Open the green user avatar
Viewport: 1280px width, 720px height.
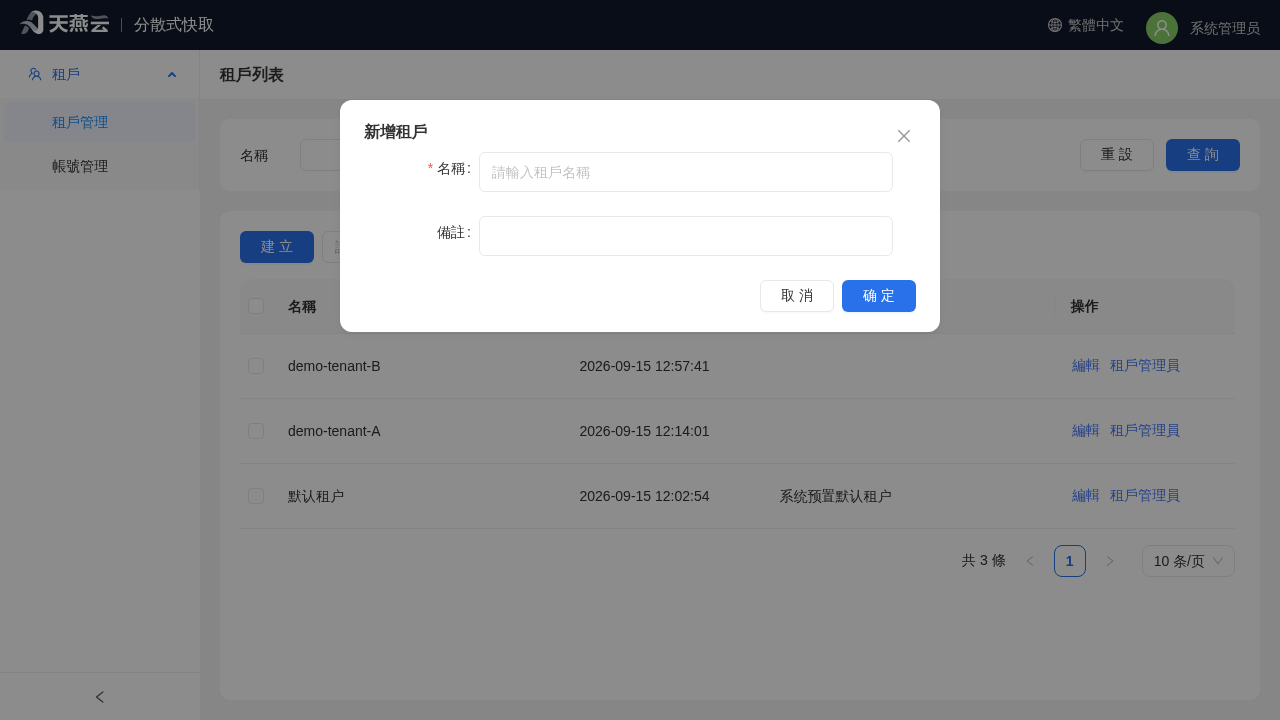pyautogui.click(x=1162, y=28)
